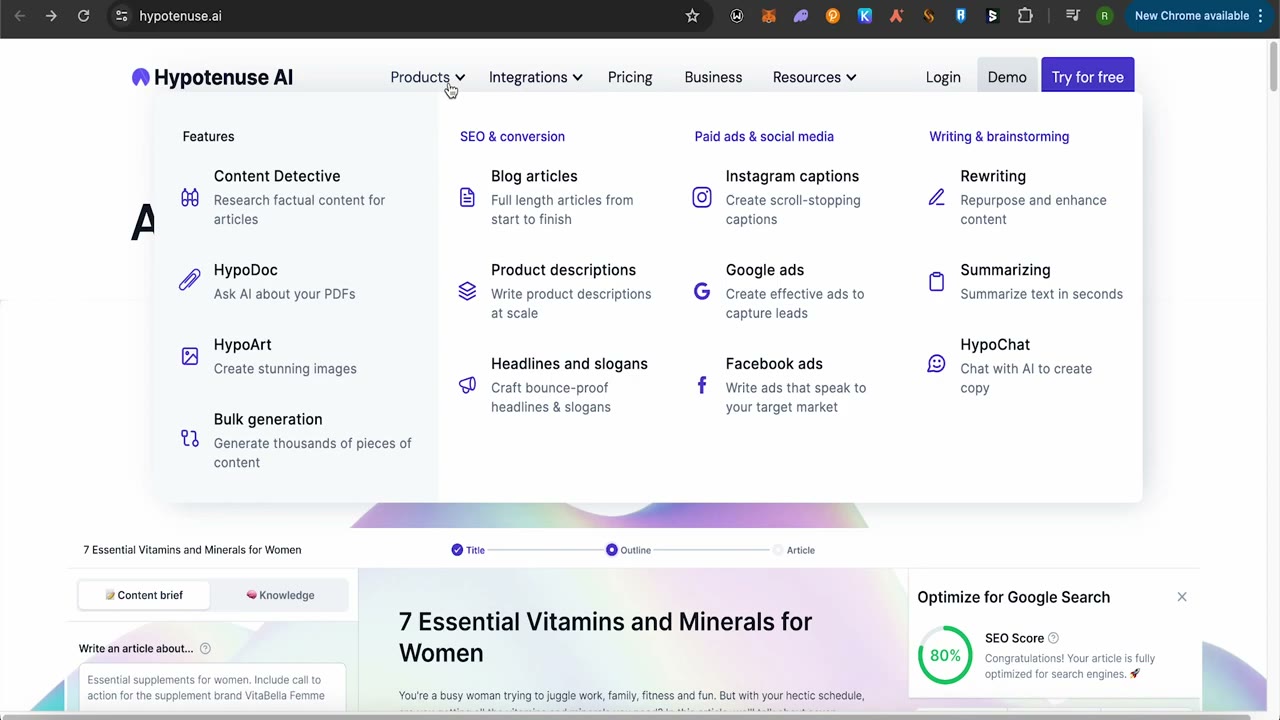The width and height of the screenshot is (1280, 720).
Task: Switch to the Content brief tab
Action: (144, 595)
